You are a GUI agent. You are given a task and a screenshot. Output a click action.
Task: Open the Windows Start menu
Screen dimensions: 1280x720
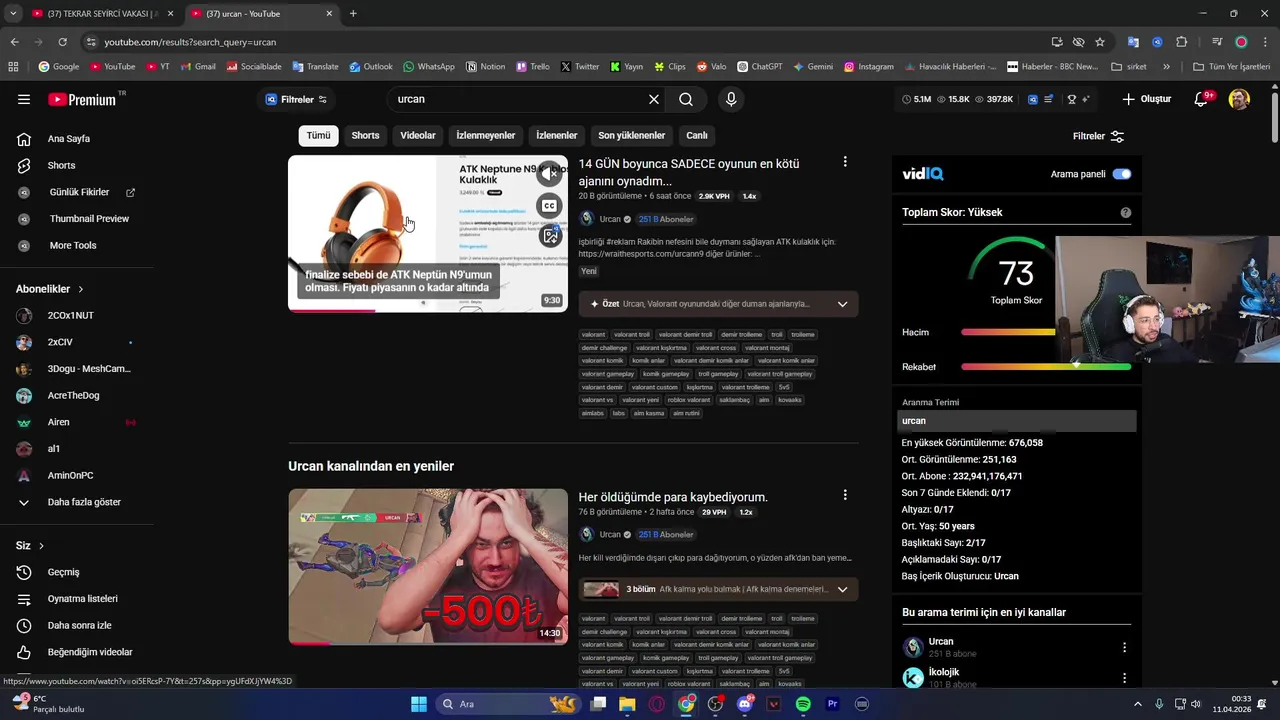pos(419,704)
